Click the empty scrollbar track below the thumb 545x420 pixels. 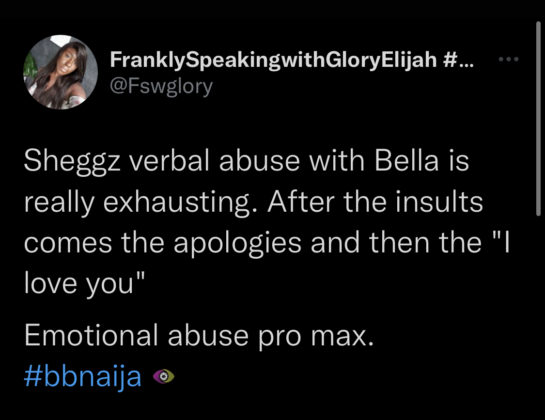point(538,313)
